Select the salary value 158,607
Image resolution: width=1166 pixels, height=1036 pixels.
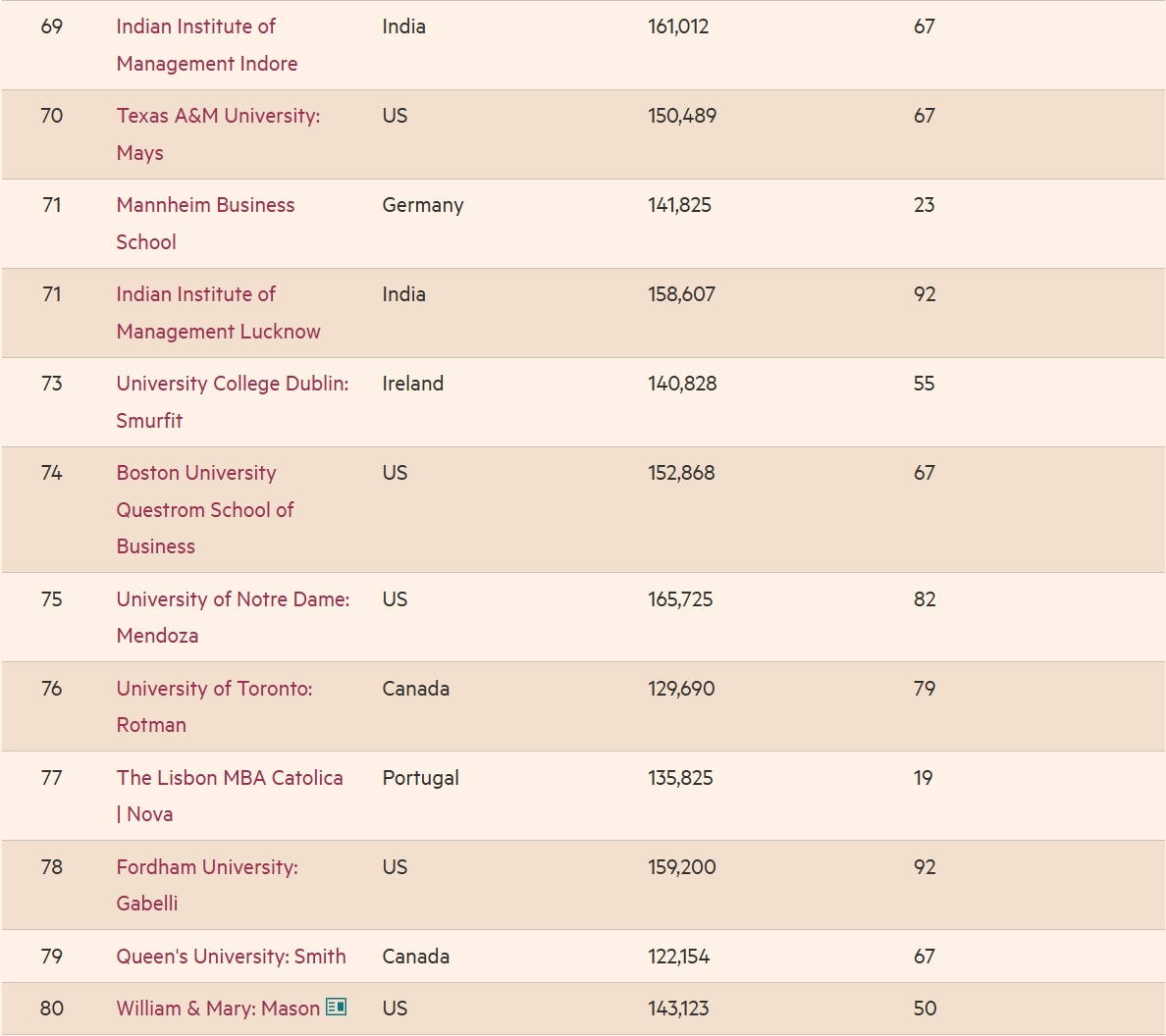pyautogui.click(x=681, y=294)
